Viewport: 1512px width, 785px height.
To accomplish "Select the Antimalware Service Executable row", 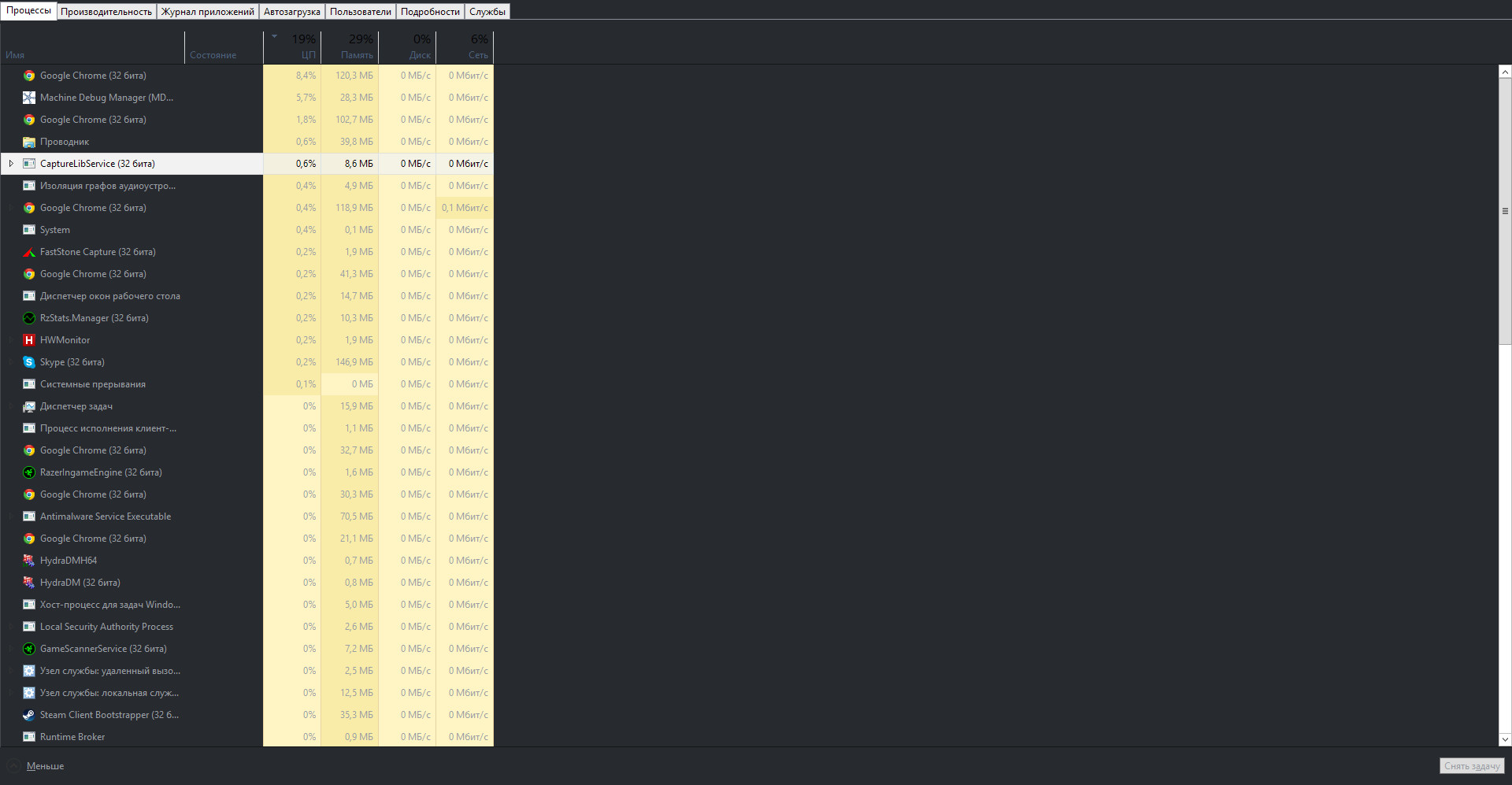I will point(106,517).
